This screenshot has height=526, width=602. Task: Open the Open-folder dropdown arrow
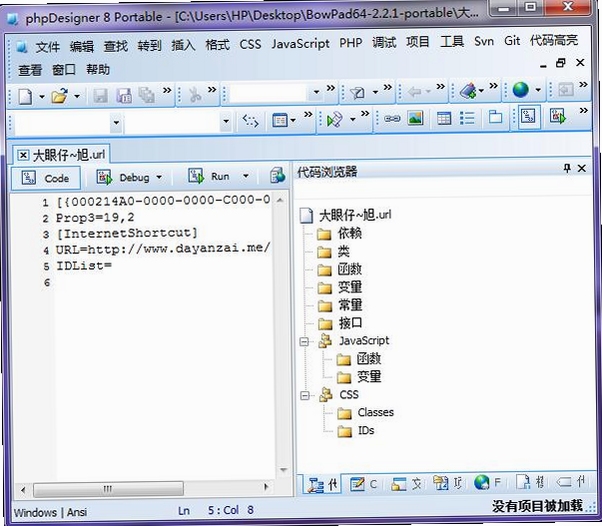77,96
